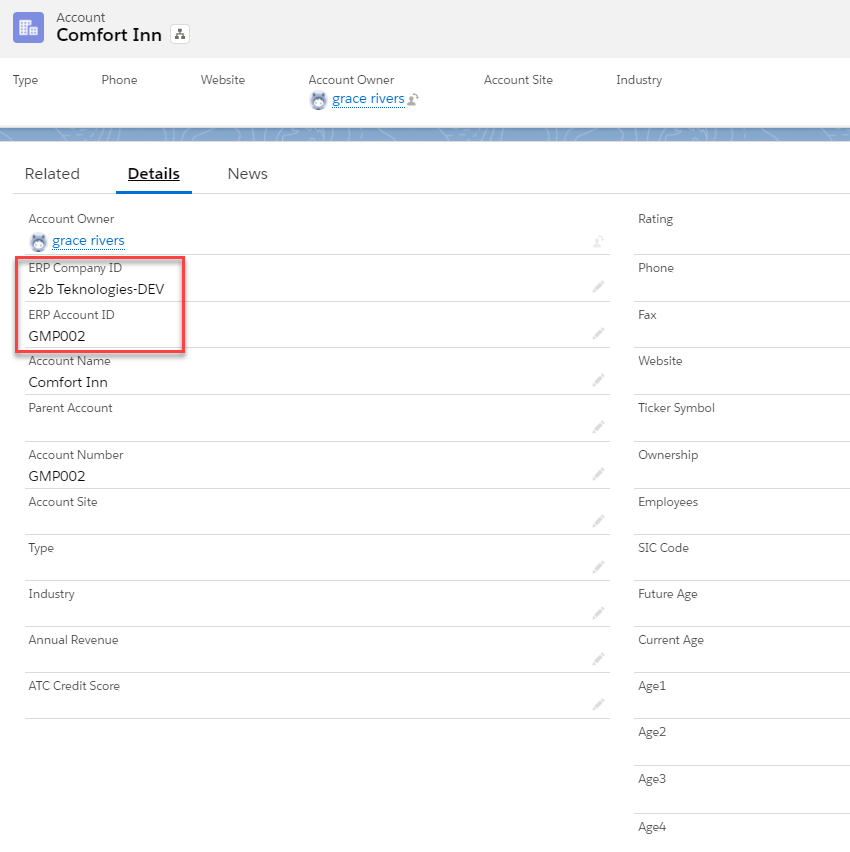The height and width of the screenshot is (852, 850).
Task: Open account hierarchy icon beside Comfort Inn
Action: click(180, 35)
